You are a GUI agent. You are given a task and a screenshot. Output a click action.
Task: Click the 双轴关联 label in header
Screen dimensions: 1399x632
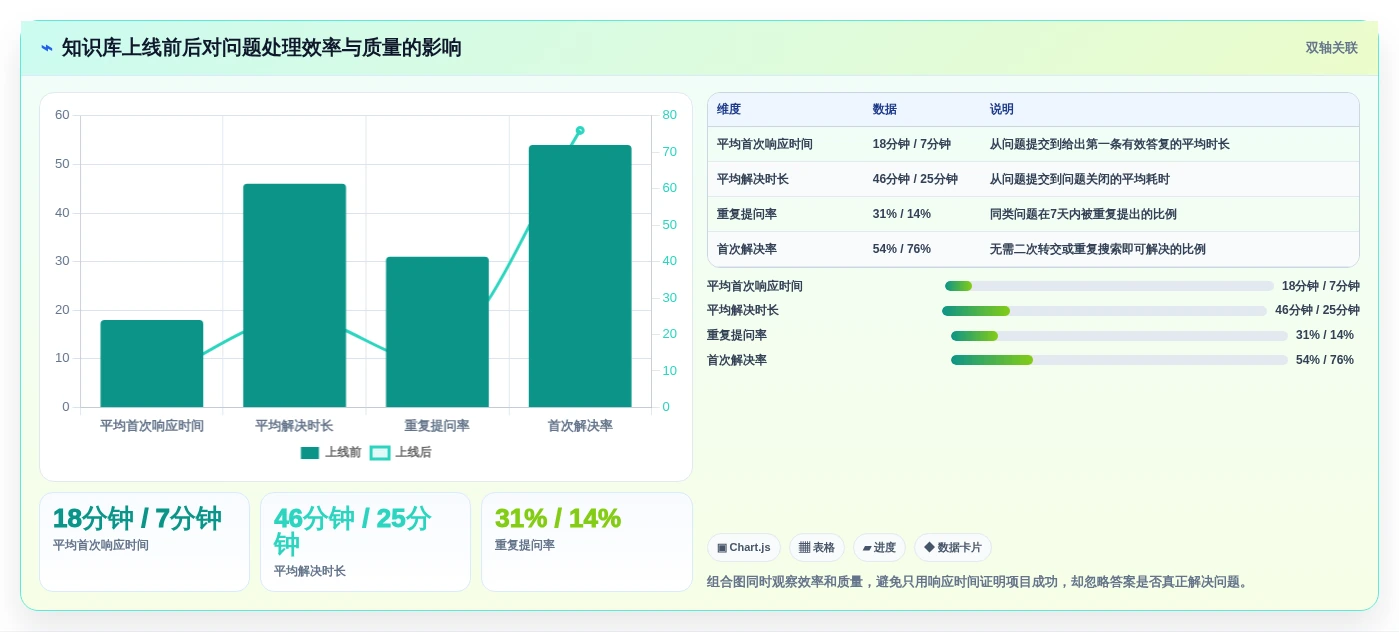point(1331,48)
